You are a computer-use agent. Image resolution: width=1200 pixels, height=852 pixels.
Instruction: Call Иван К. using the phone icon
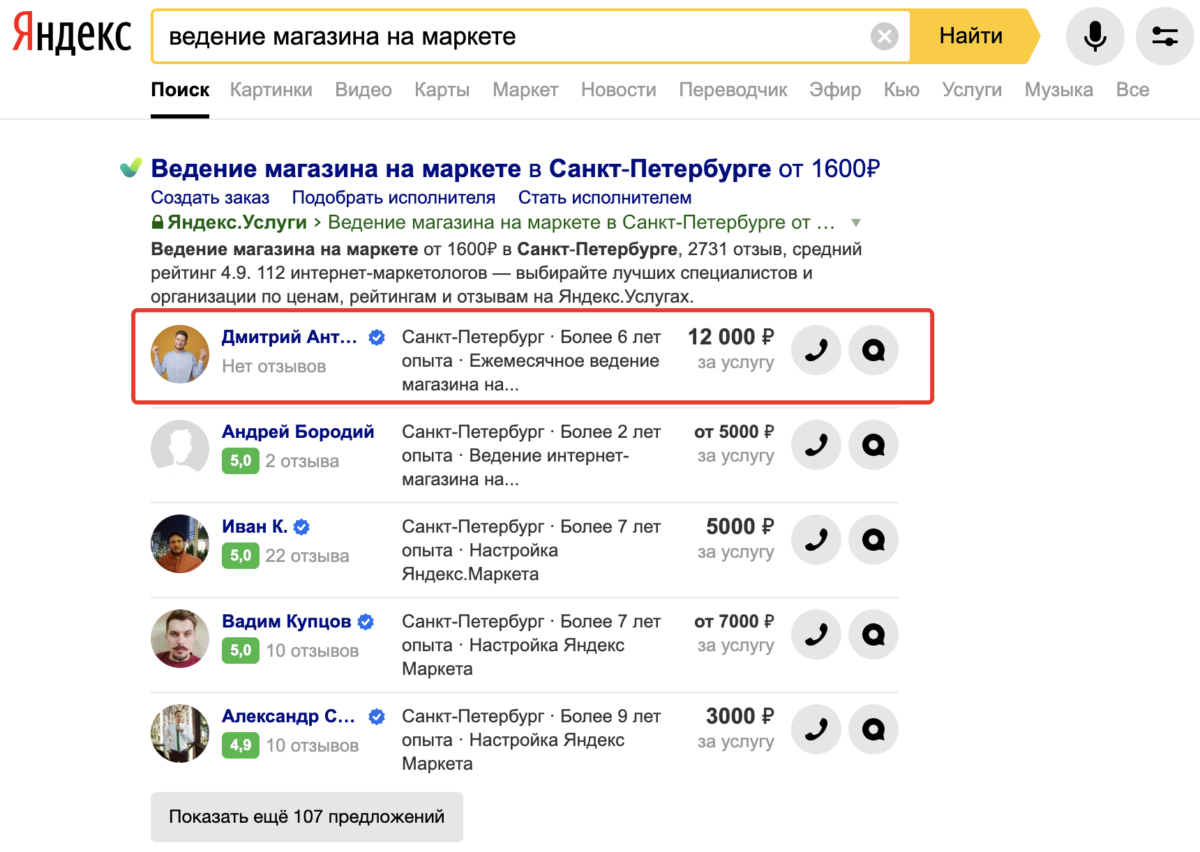coord(816,539)
